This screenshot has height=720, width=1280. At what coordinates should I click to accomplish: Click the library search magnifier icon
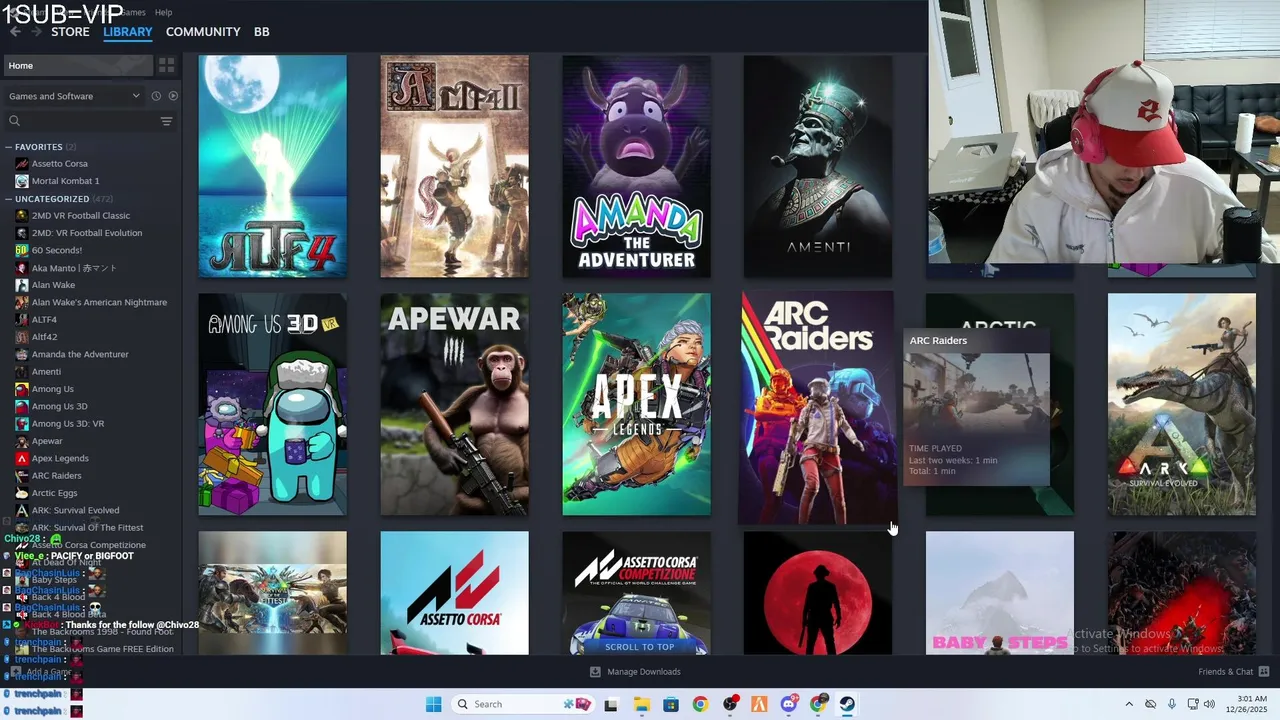click(x=14, y=121)
